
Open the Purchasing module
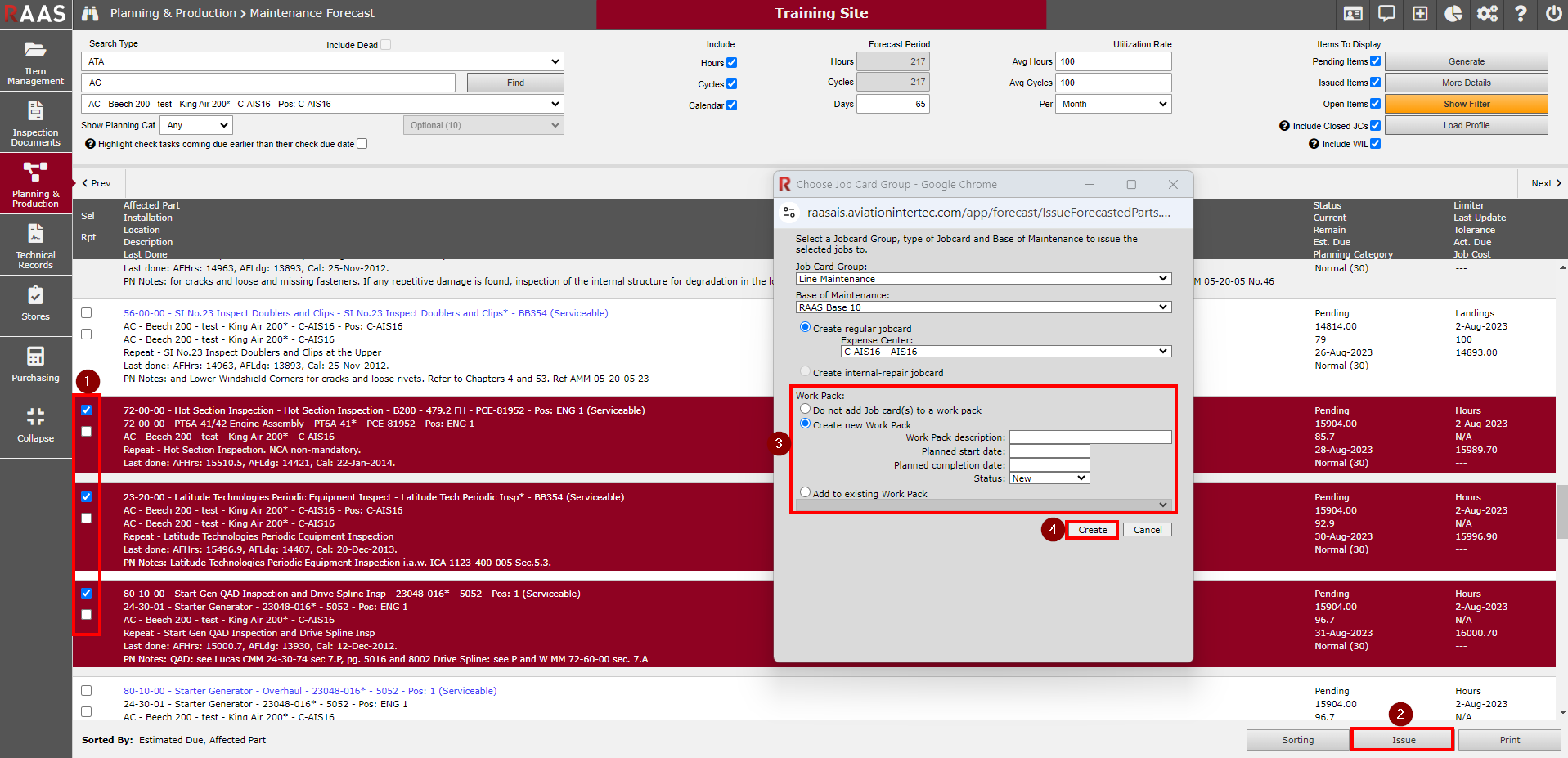click(35, 365)
